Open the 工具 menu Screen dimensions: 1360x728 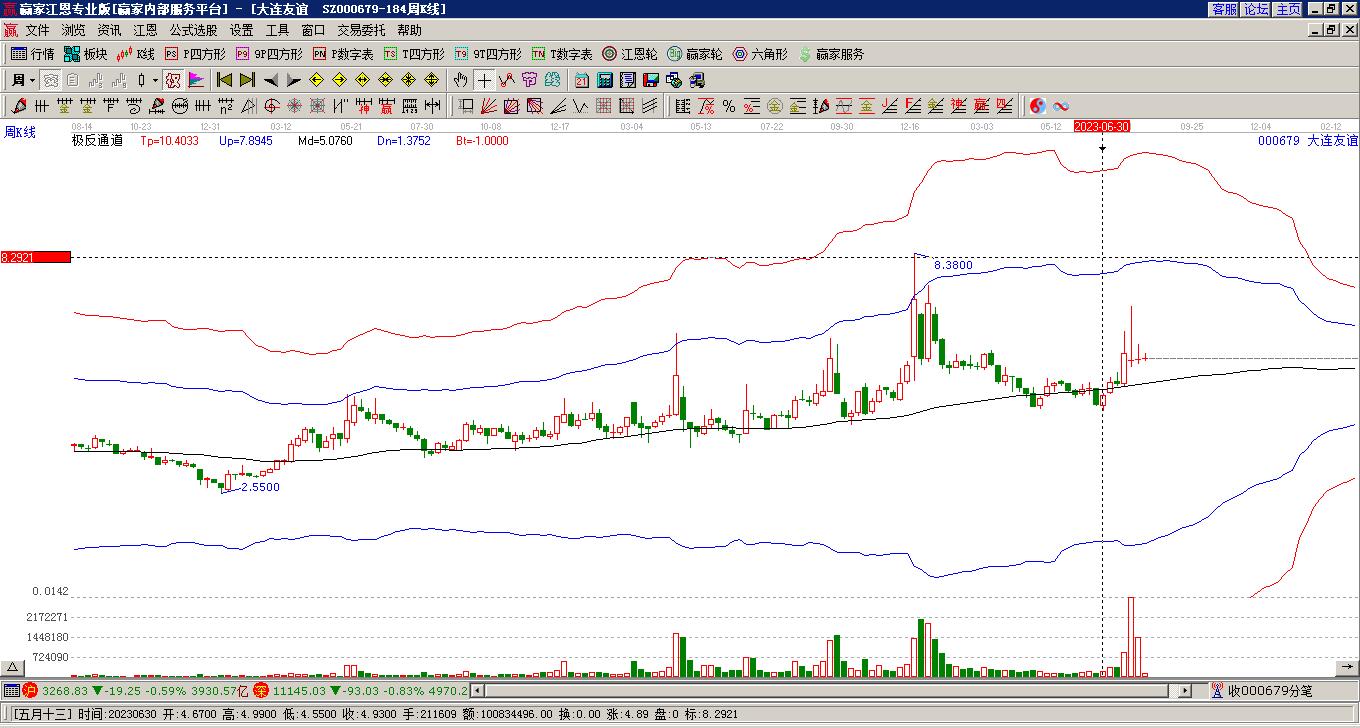[277, 30]
